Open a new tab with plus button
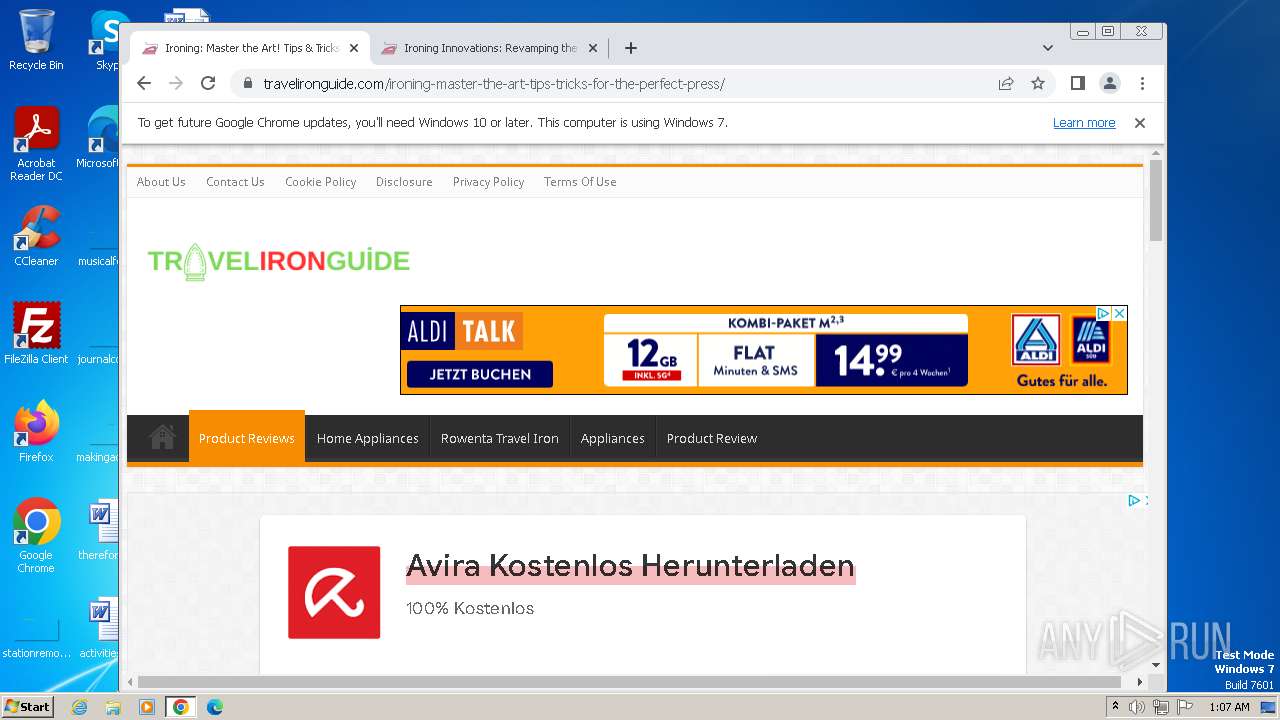This screenshot has width=1280, height=720. click(630, 48)
